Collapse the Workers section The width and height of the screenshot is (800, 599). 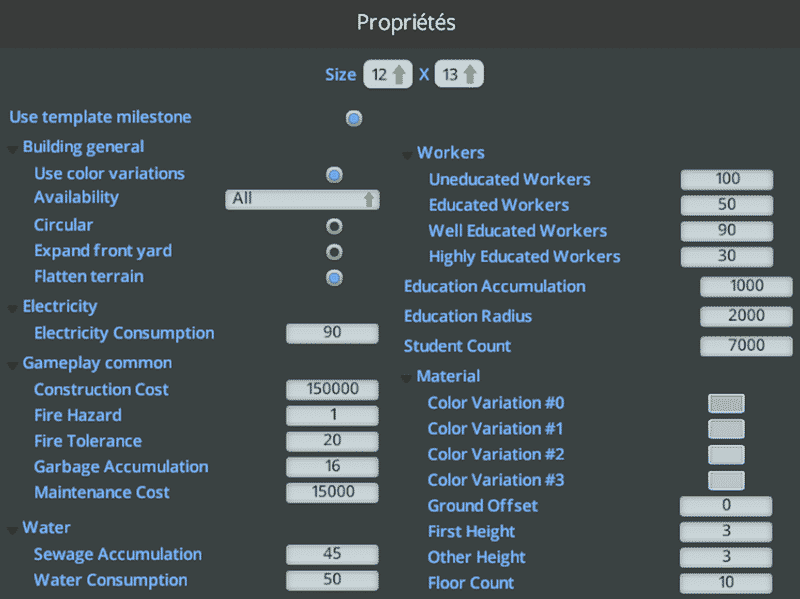(407, 155)
